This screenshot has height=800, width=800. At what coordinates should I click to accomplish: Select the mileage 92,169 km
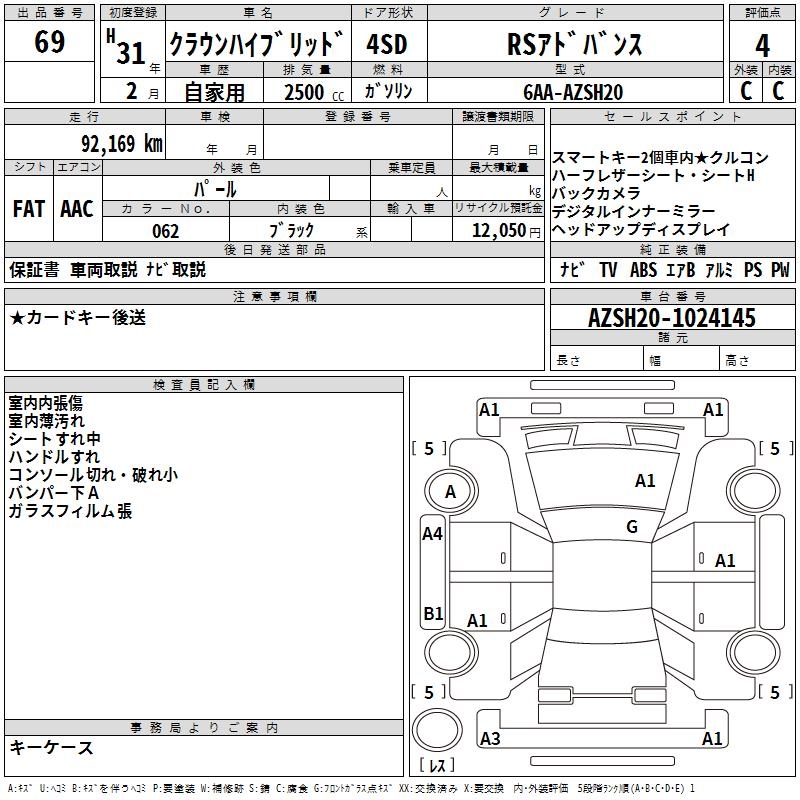[122, 144]
